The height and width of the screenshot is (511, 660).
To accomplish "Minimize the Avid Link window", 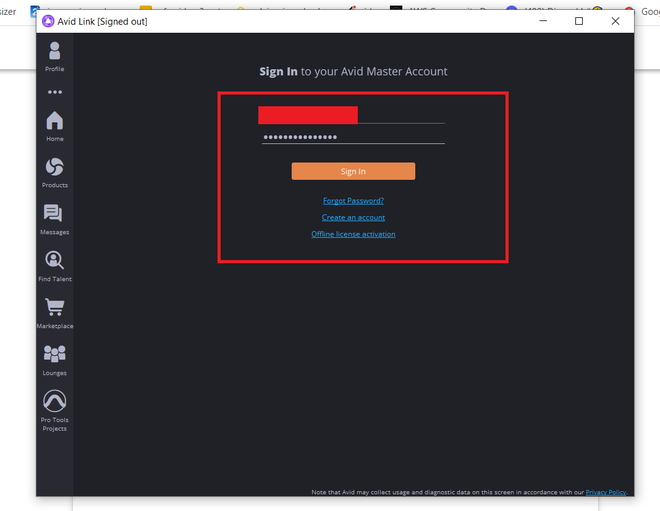I will tap(543, 21).
